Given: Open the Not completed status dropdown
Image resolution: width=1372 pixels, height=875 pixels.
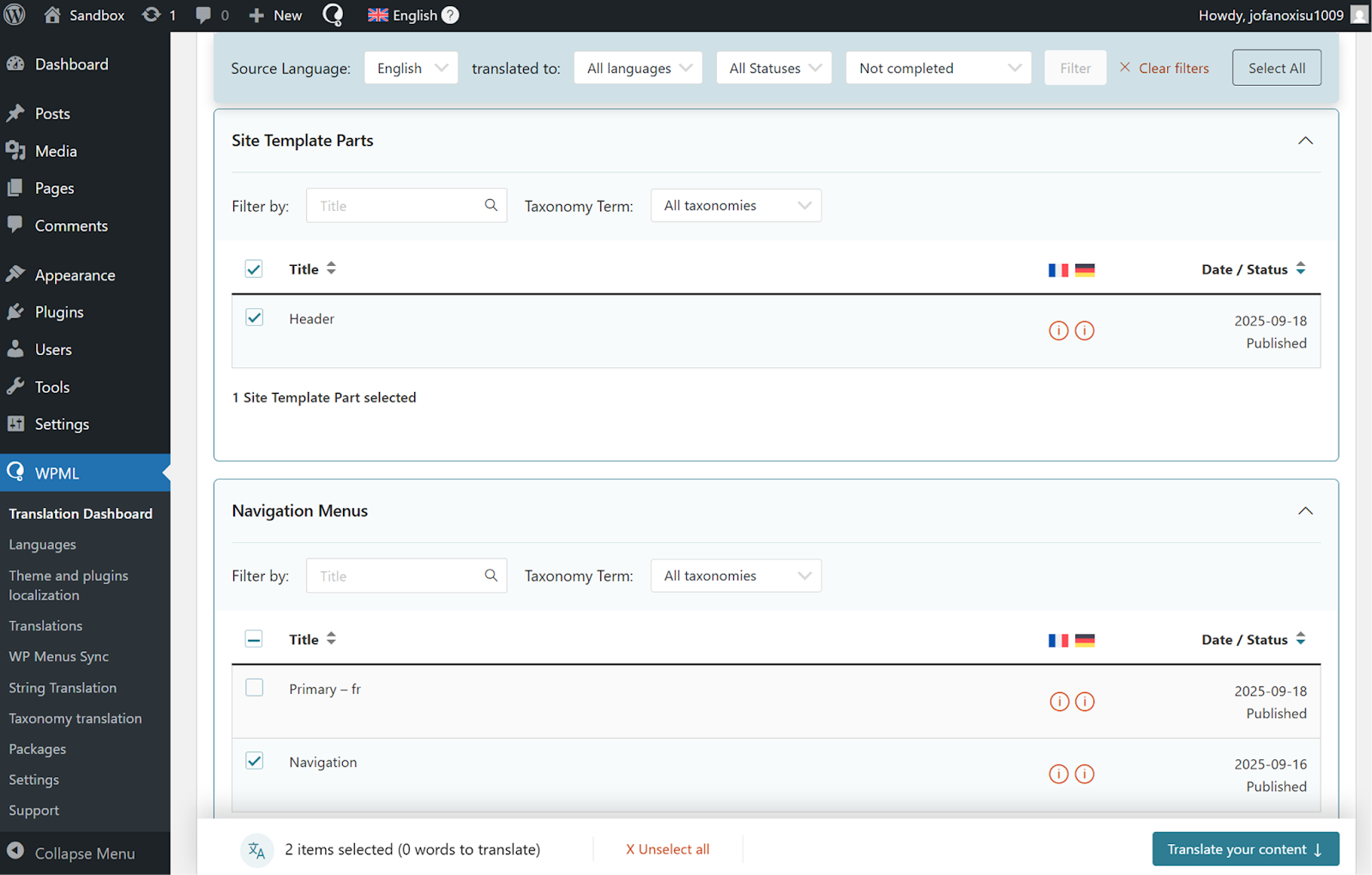Looking at the screenshot, I should (939, 69).
